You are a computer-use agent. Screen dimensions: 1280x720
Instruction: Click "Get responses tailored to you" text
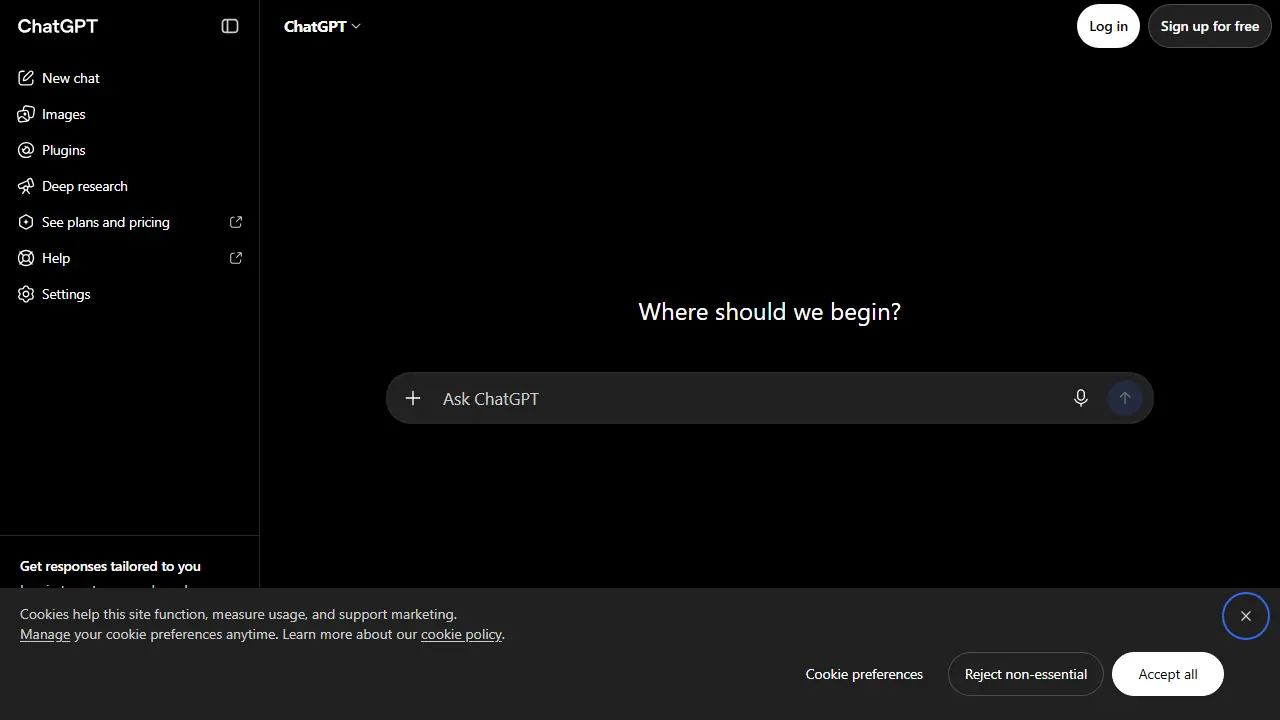tap(110, 566)
